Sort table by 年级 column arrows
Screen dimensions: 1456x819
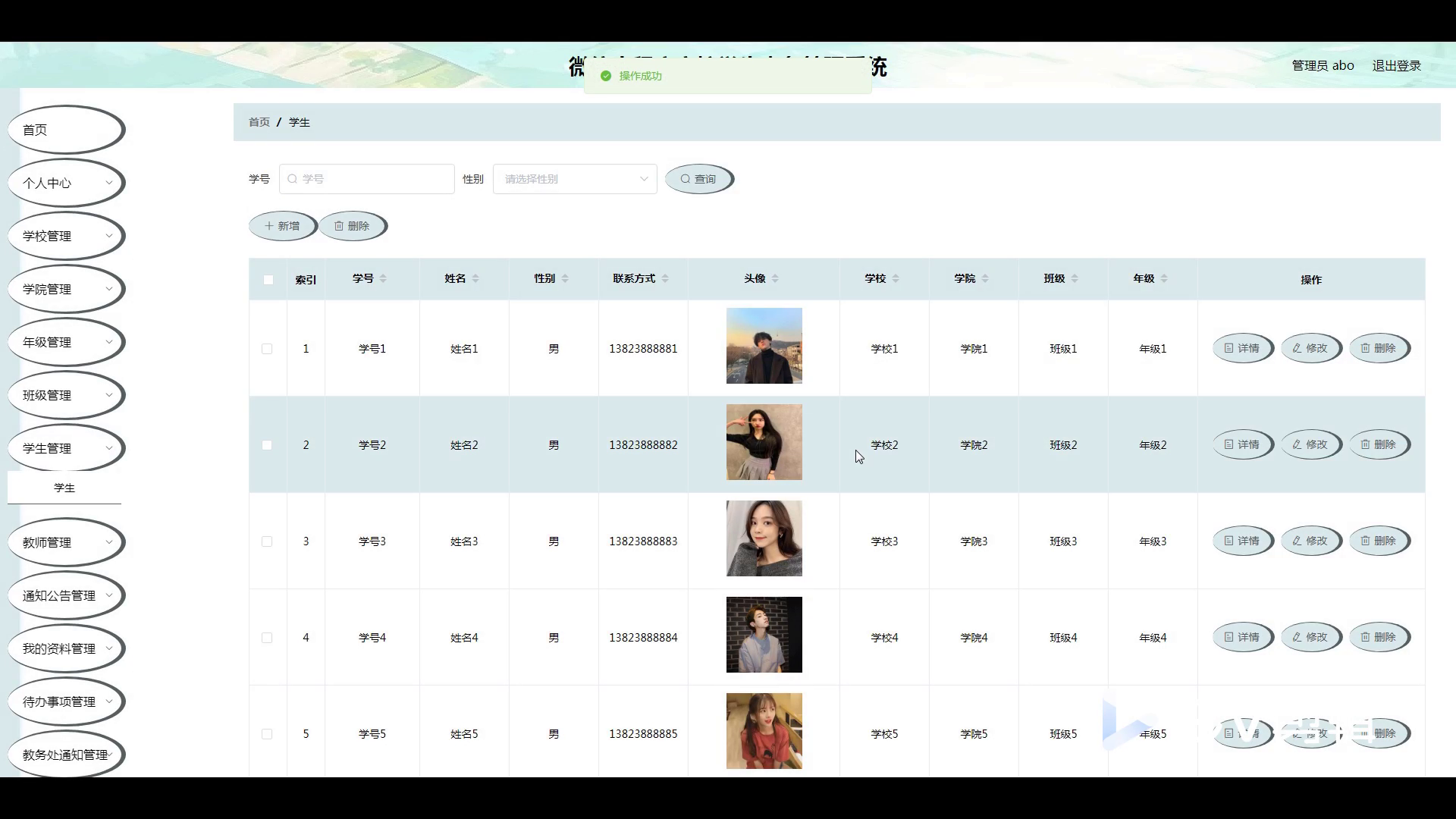click(x=1164, y=279)
